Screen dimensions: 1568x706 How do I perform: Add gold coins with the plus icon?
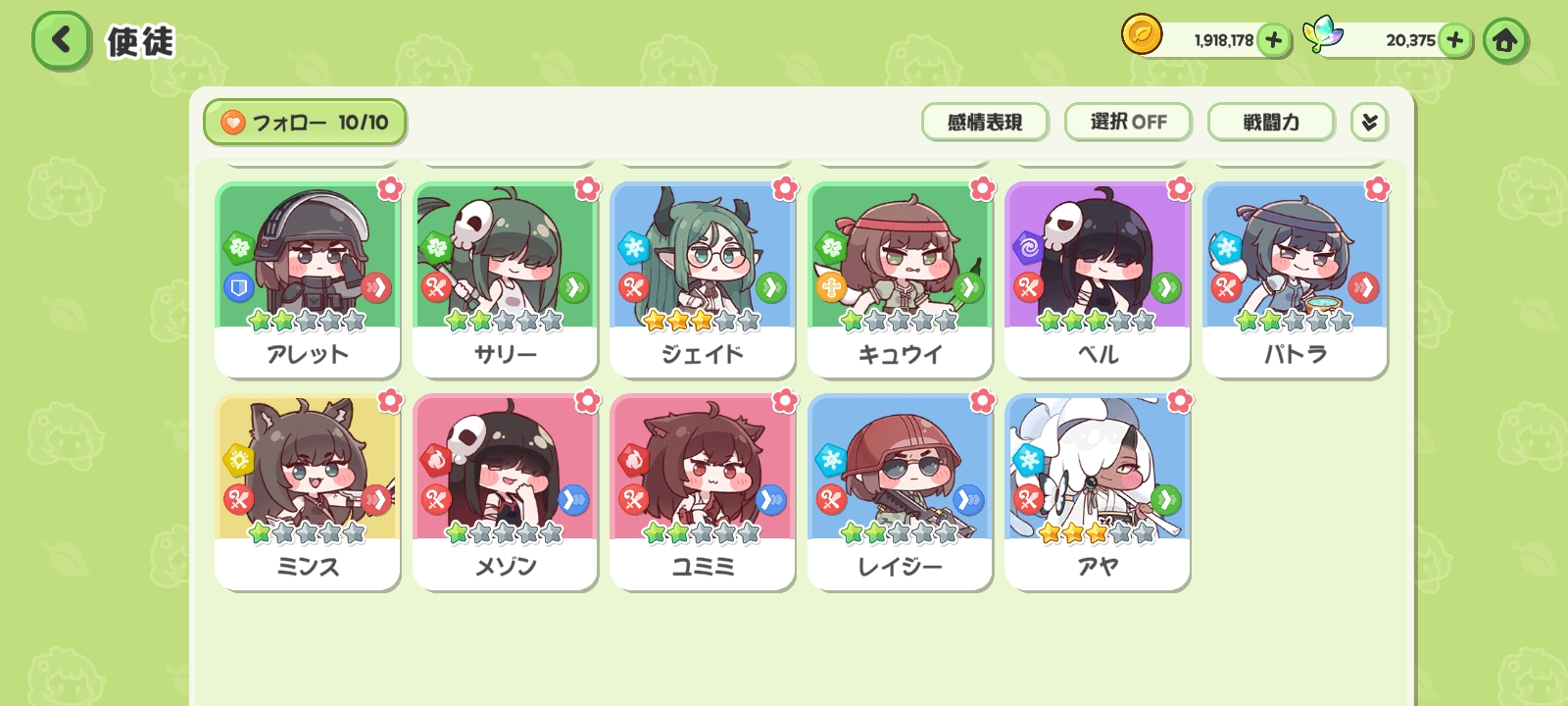click(1273, 40)
